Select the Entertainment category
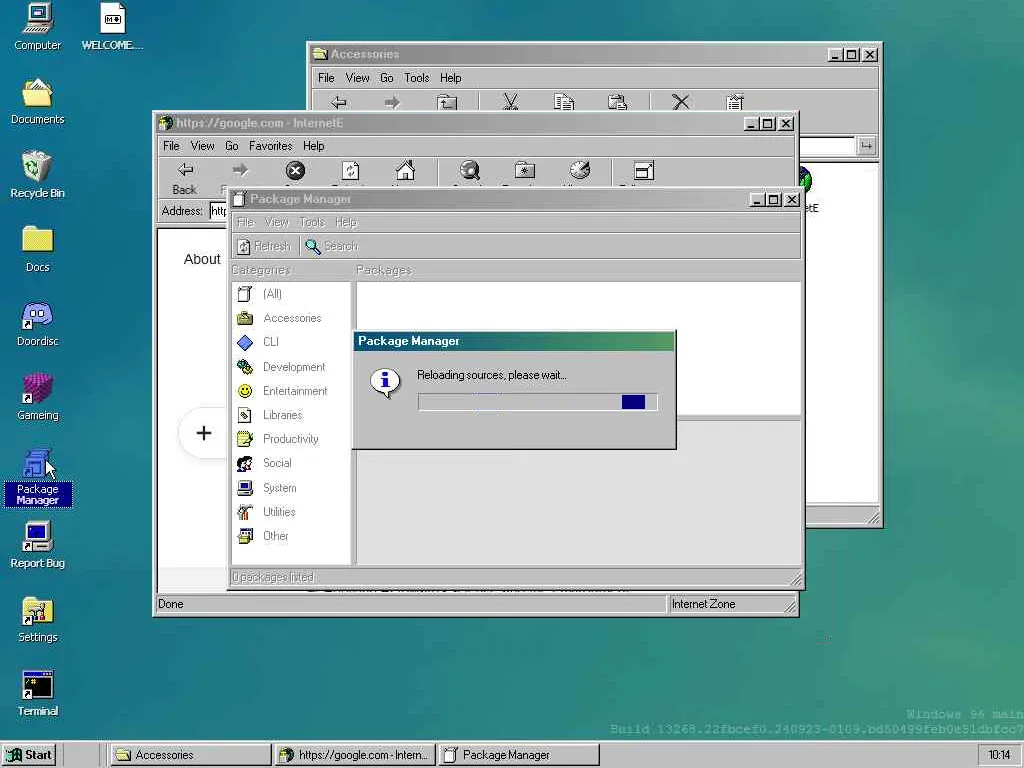Screen dimensions: 1024x768 291,391
